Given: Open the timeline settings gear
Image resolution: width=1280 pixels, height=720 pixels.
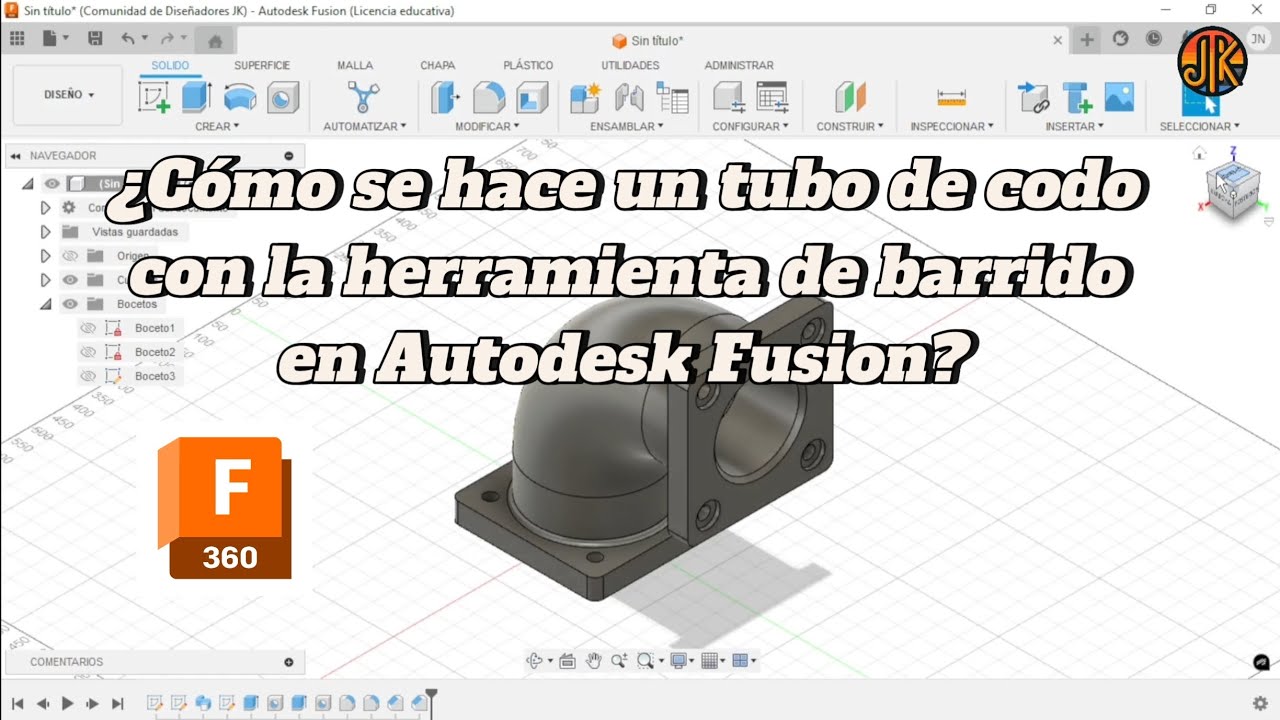Looking at the screenshot, I should (x=1260, y=703).
